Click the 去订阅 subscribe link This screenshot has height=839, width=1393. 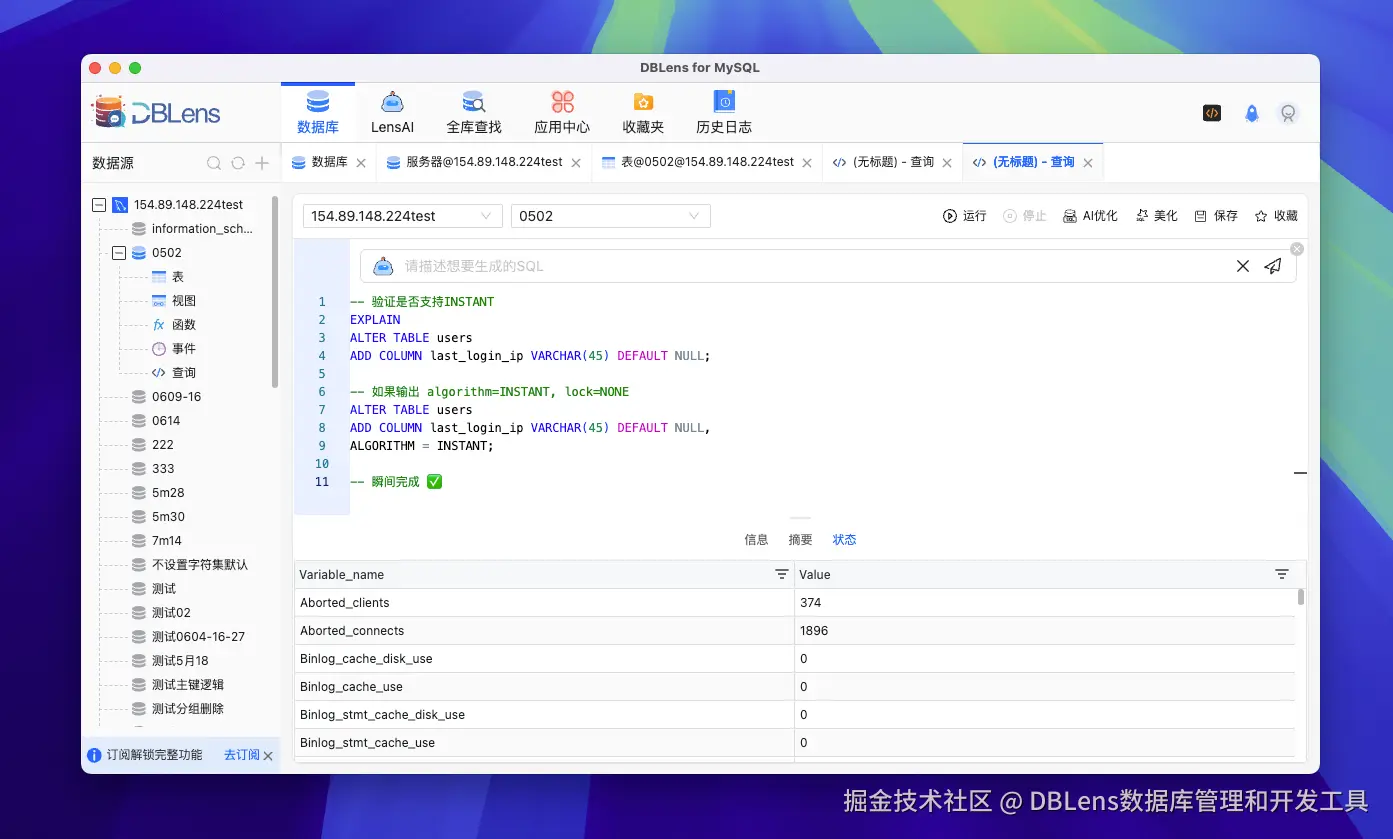[241, 755]
